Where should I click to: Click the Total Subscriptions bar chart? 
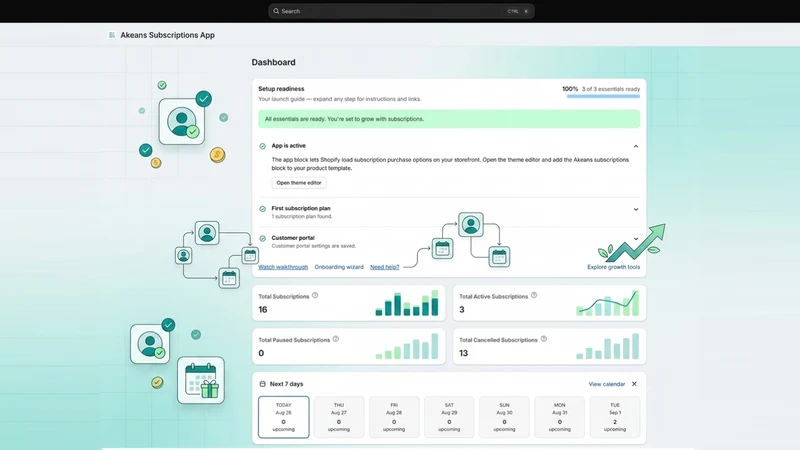[407, 303]
